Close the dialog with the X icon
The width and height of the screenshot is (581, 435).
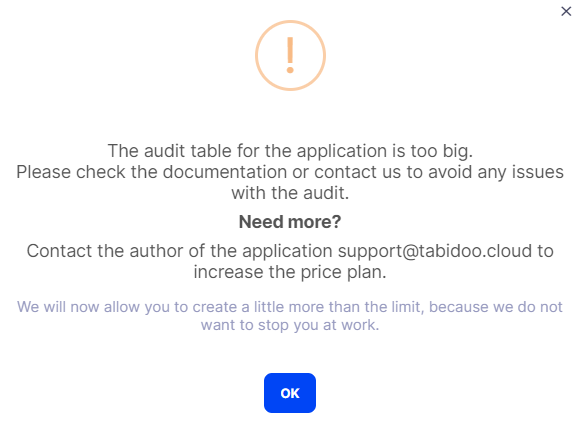click(x=566, y=11)
